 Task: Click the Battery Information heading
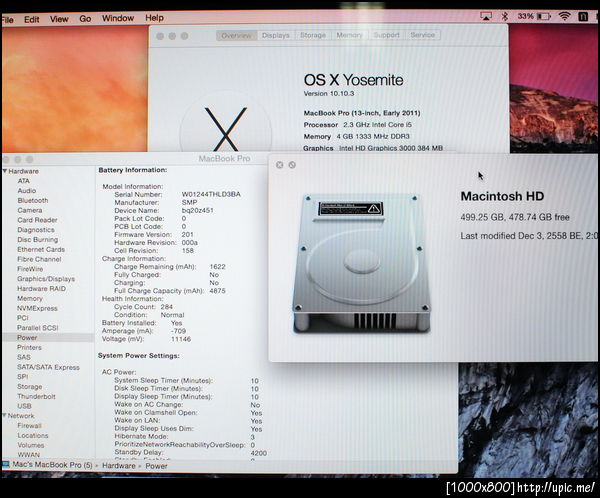pyautogui.click(x=132, y=170)
